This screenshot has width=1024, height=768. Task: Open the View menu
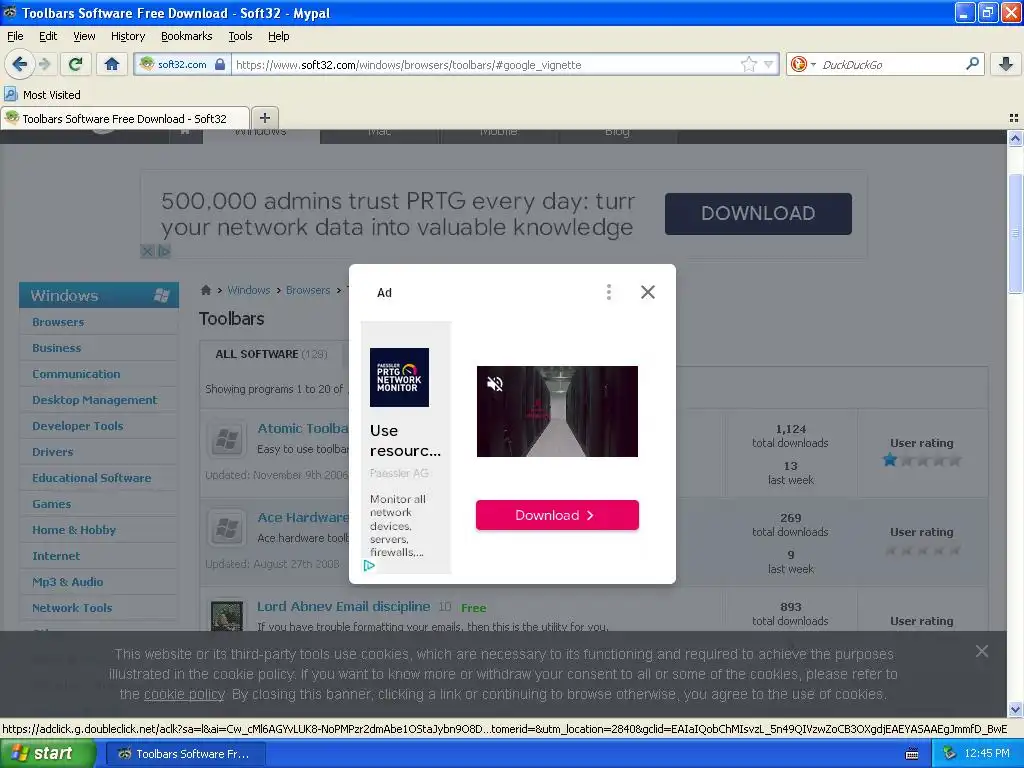pyautogui.click(x=84, y=36)
